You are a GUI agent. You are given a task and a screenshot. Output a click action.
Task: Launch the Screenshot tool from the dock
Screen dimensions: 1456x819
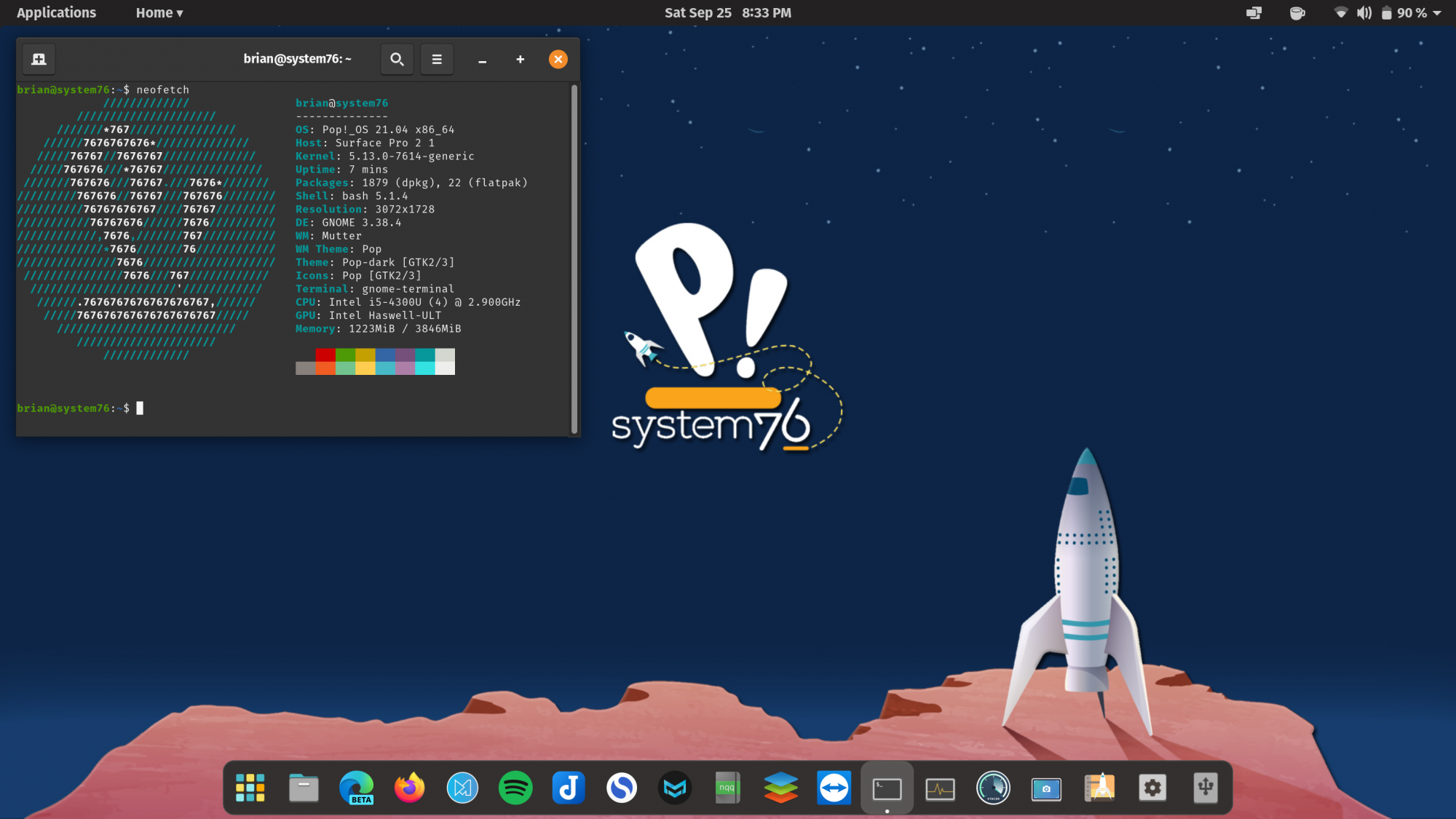(x=1046, y=788)
